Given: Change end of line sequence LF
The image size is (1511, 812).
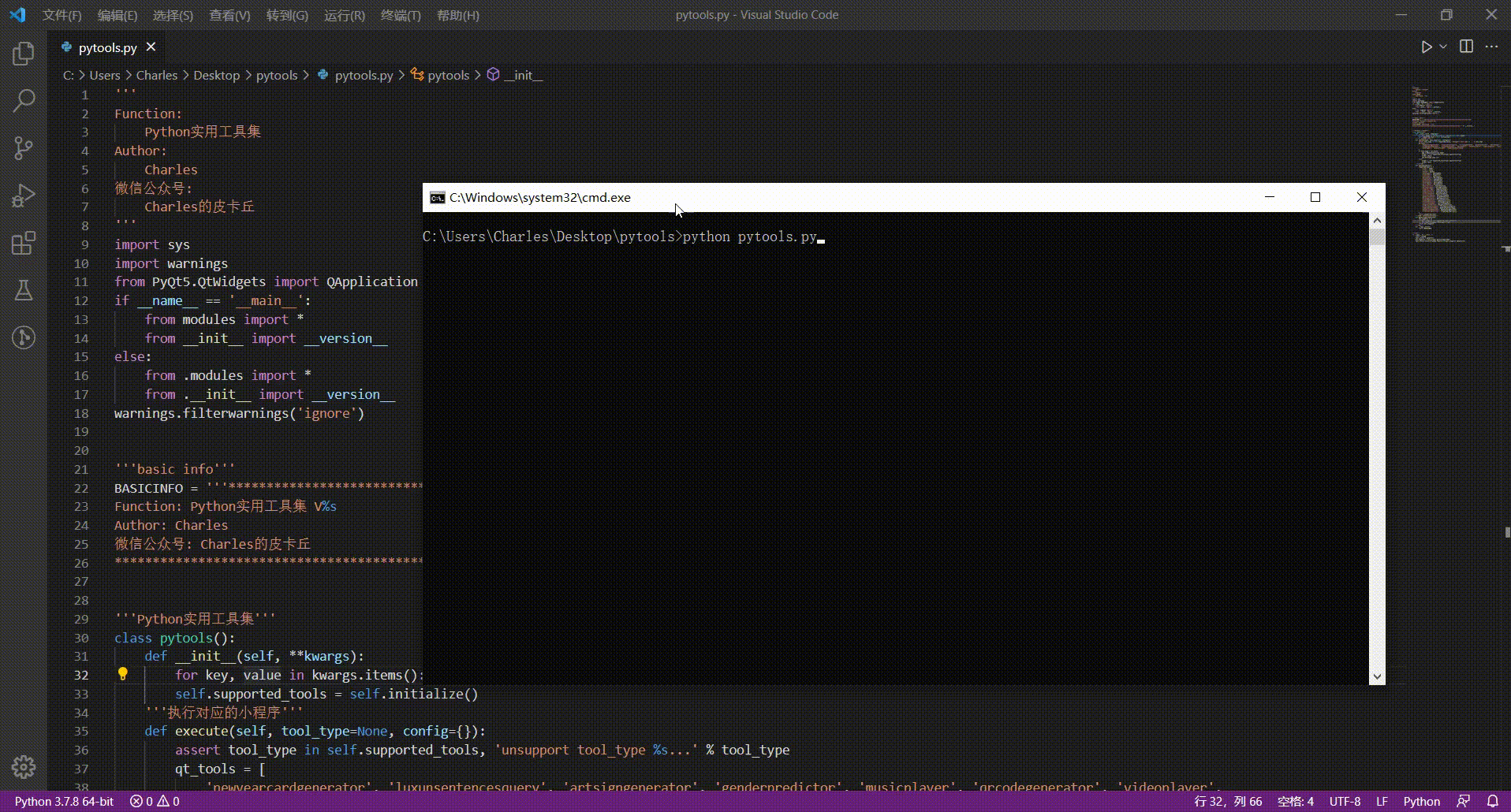Looking at the screenshot, I should [x=1382, y=801].
